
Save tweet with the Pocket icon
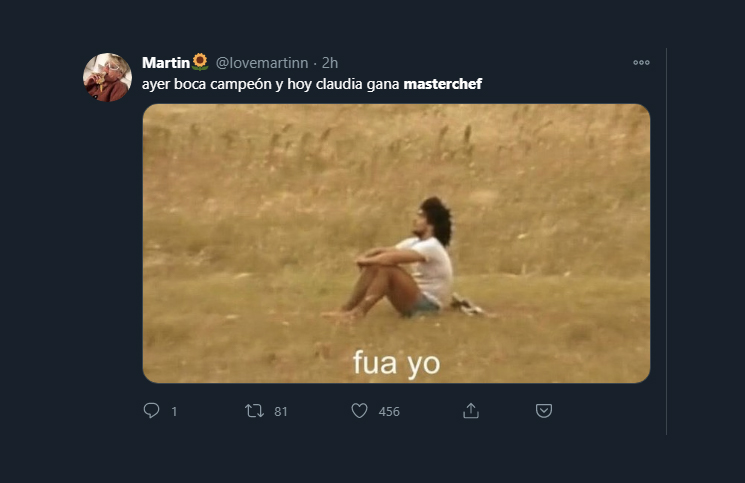(x=544, y=411)
